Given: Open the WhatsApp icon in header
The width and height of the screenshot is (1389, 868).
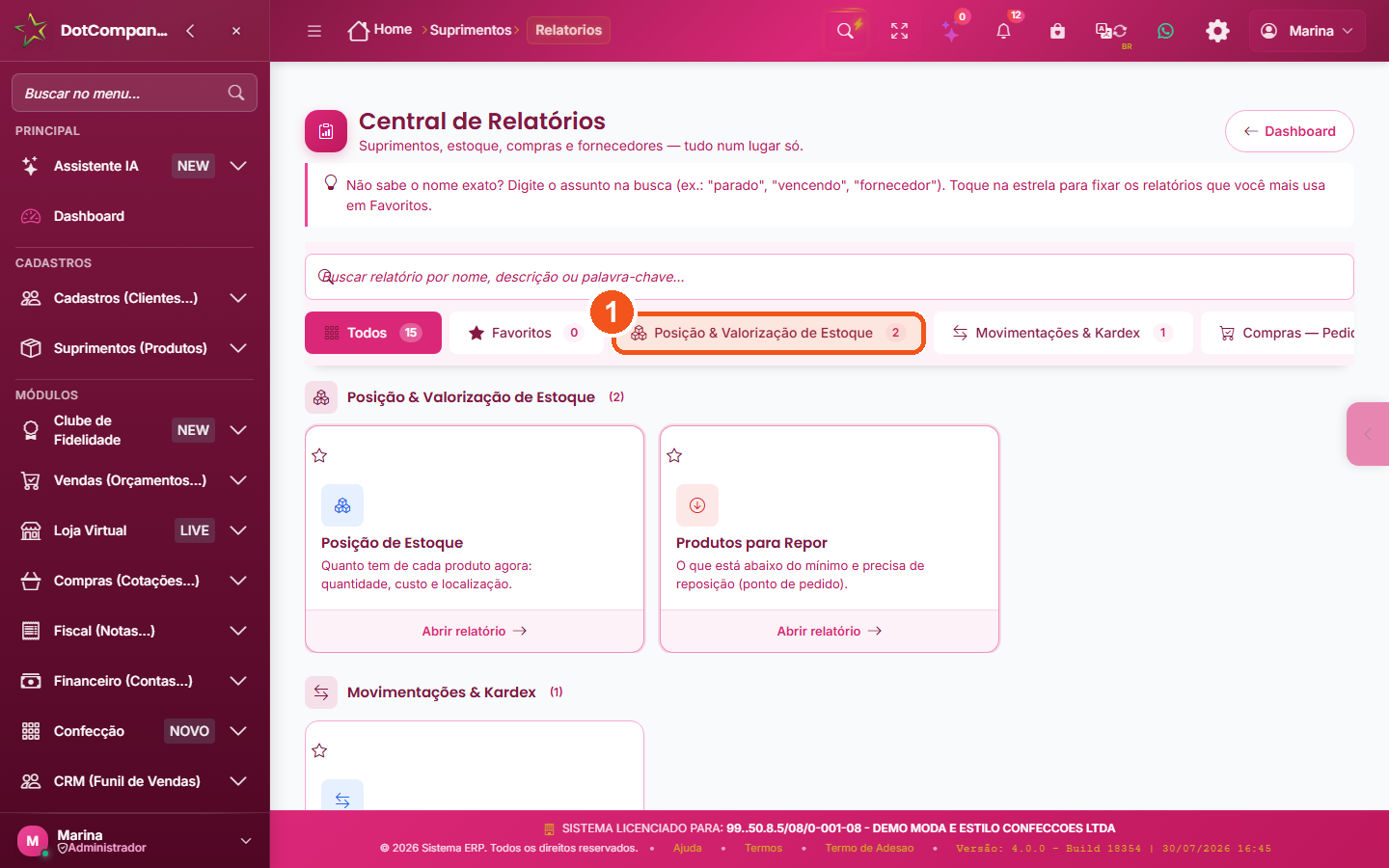Looking at the screenshot, I should pyautogui.click(x=1166, y=31).
